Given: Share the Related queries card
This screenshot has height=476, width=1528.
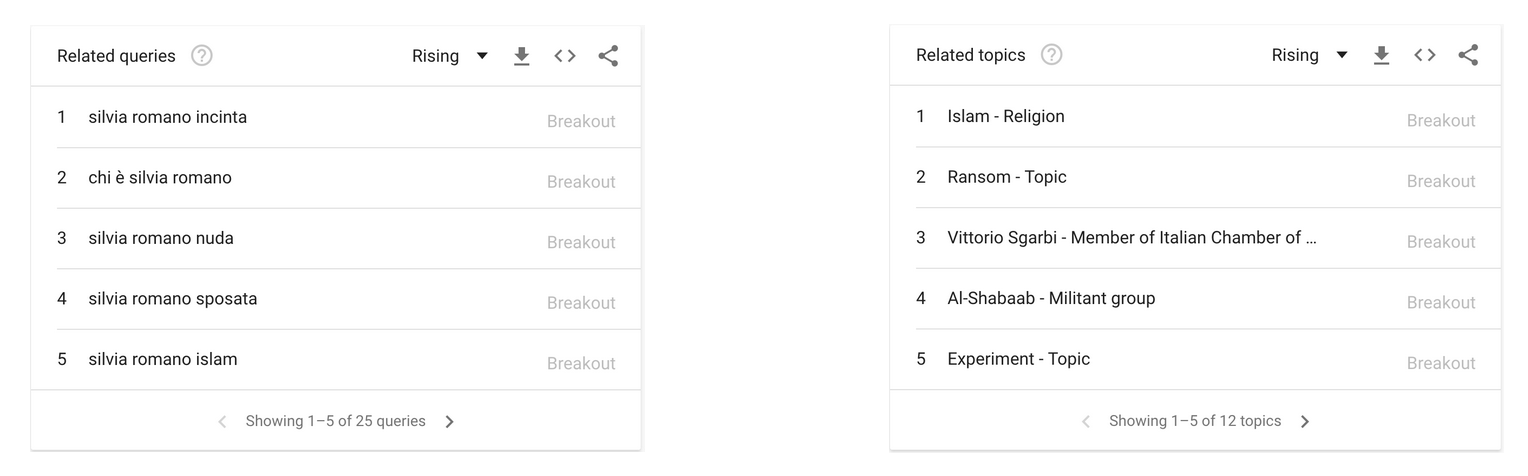Looking at the screenshot, I should coord(608,56).
